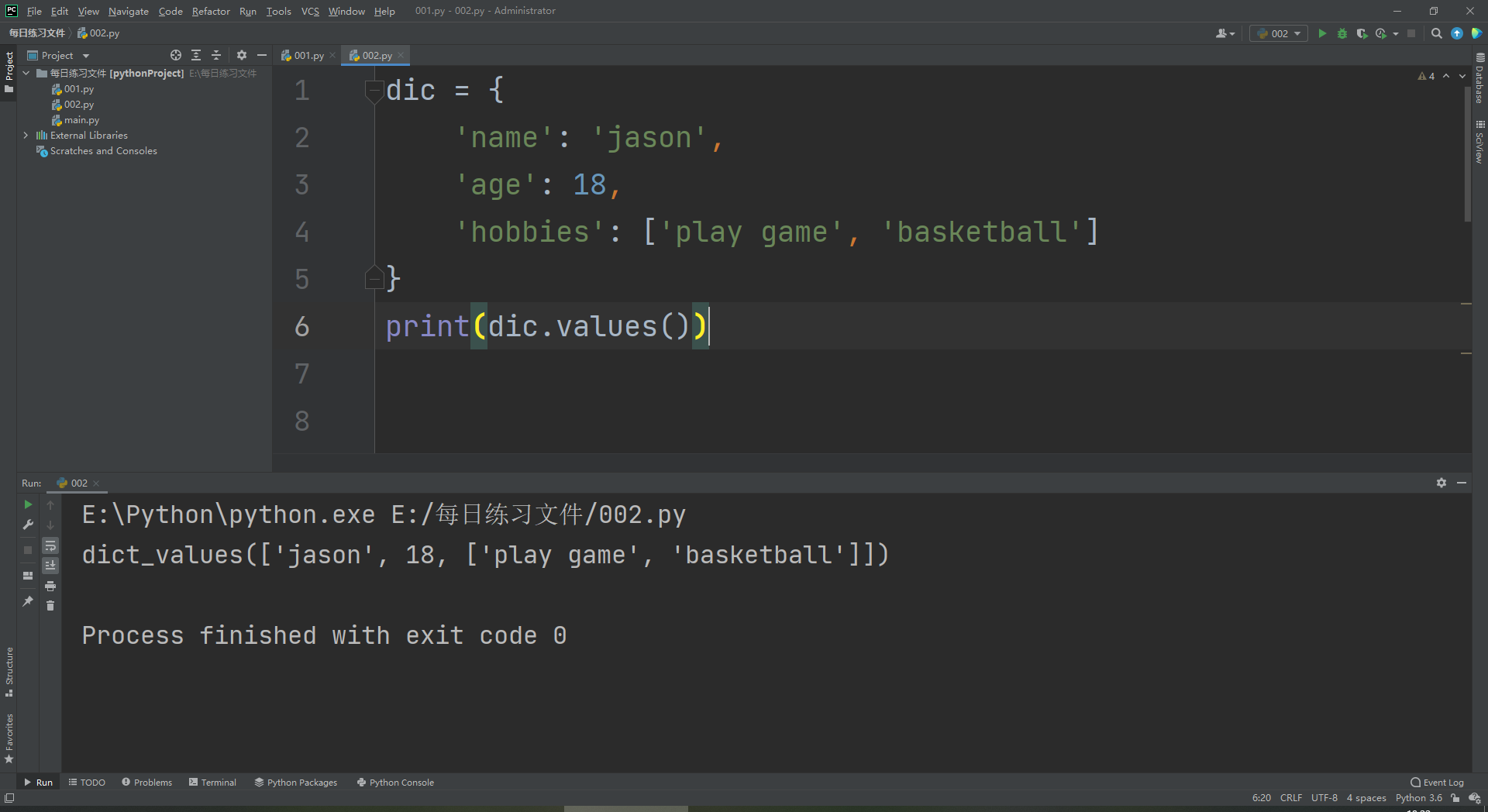The width and height of the screenshot is (1488, 812).
Task: Open the Event Log
Action: 1438,783
